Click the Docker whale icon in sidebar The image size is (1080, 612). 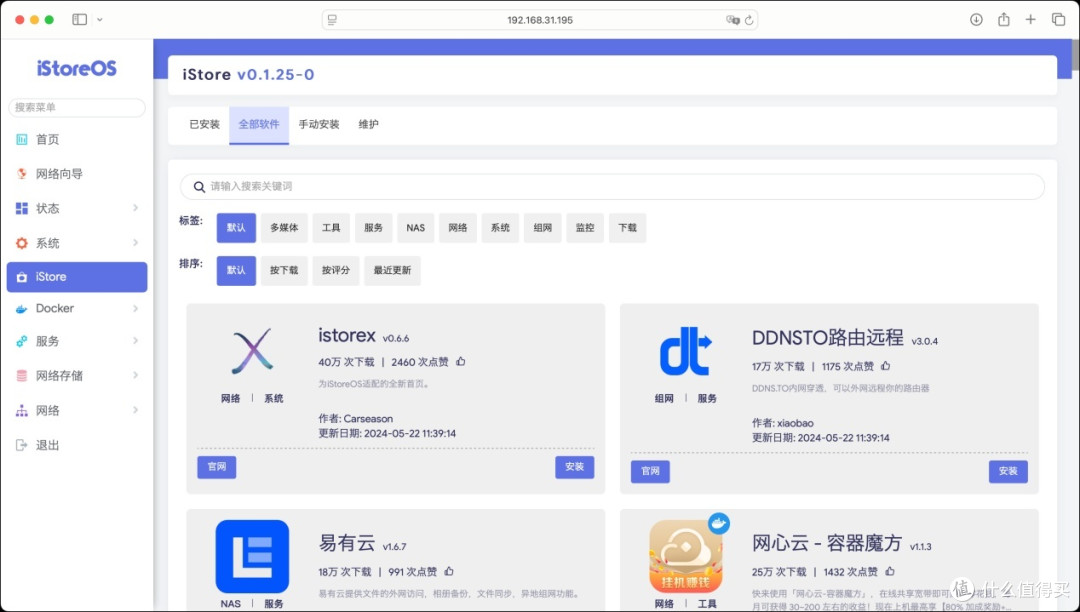pos(22,309)
